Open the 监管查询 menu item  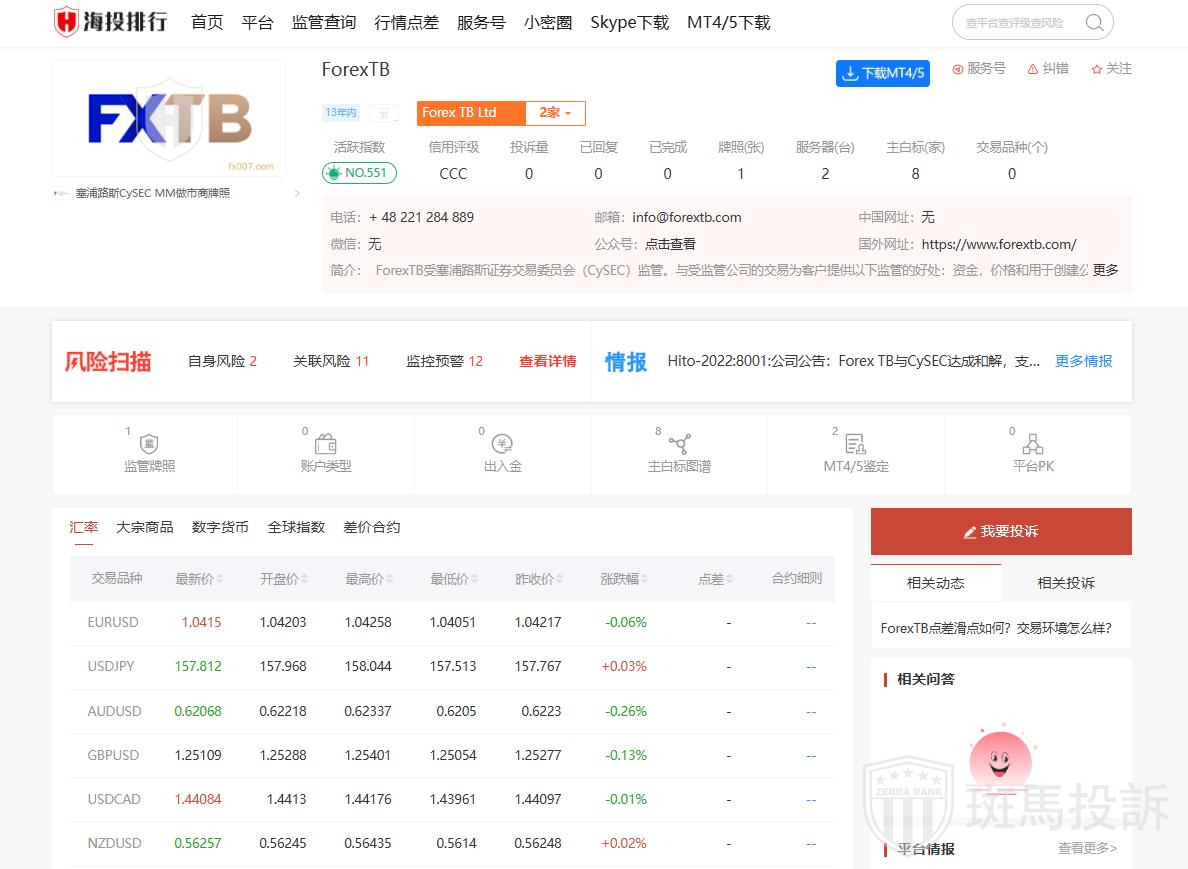click(323, 23)
